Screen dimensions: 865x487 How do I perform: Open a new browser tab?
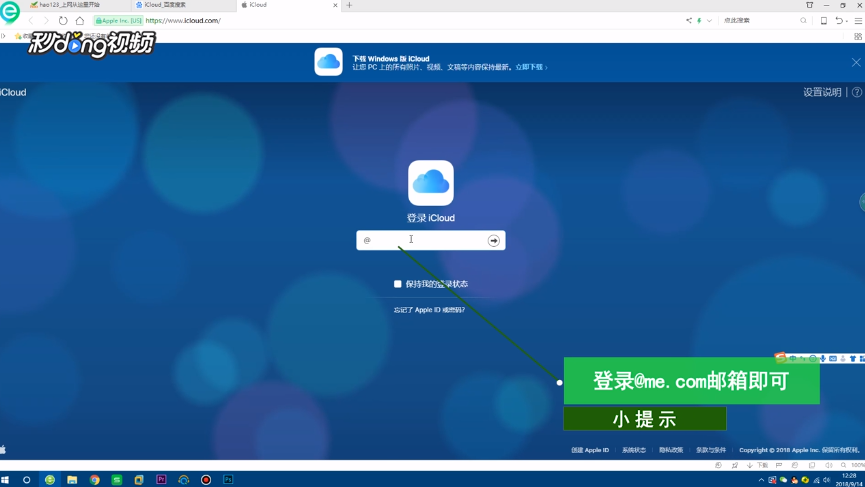pyautogui.click(x=349, y=5)
